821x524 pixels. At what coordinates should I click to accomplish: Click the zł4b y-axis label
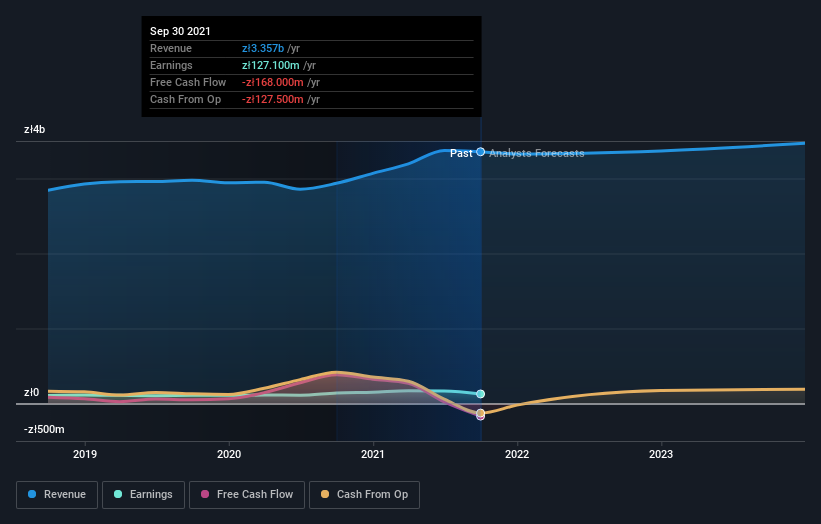click(35, 129)
